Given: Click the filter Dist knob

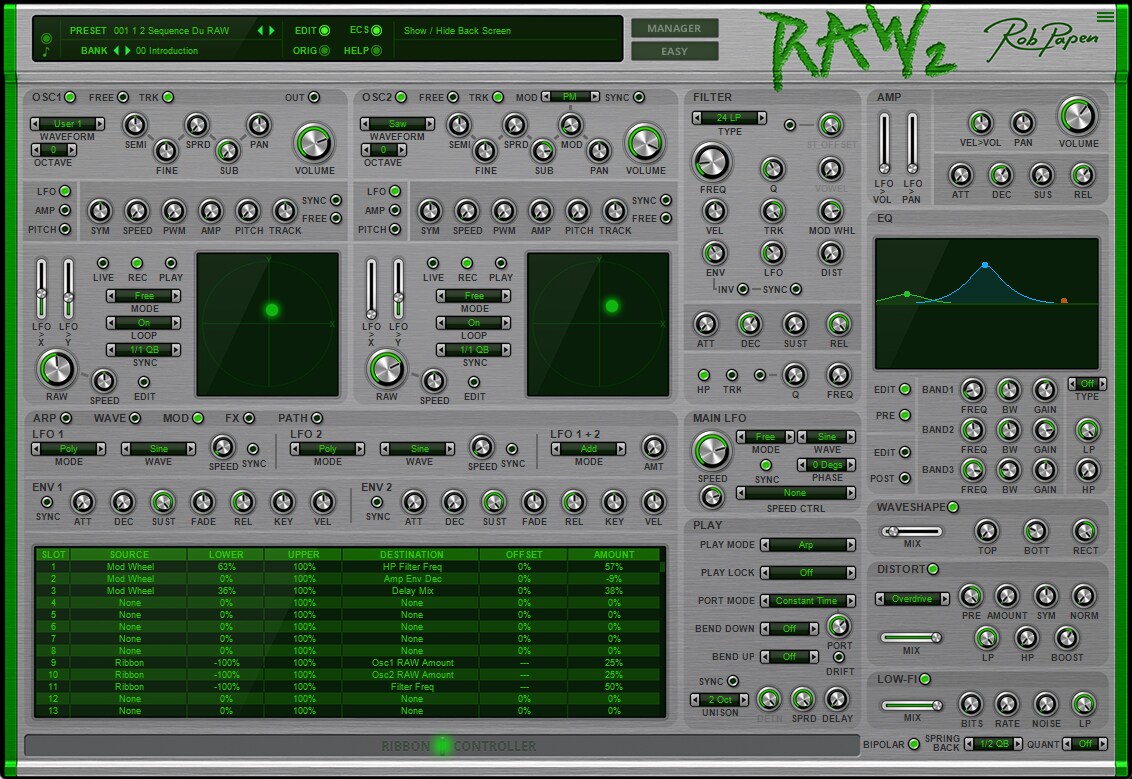Looking at the screenshot, I should click(831, 253).
